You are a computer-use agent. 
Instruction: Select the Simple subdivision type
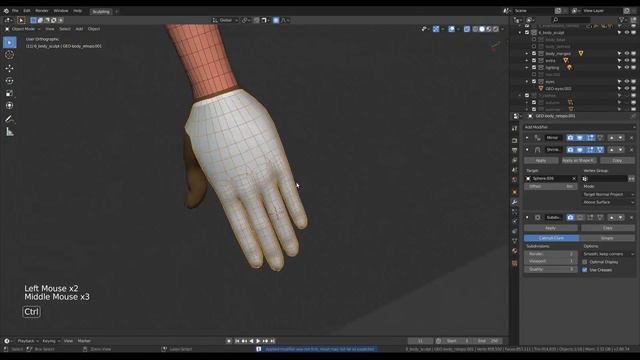click(607, 238)
